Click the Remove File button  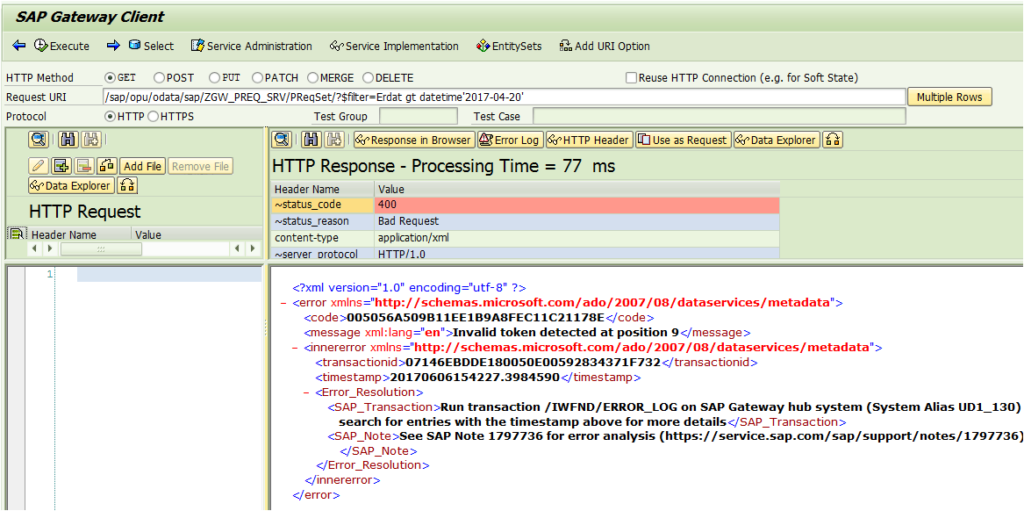click(200, 166)
